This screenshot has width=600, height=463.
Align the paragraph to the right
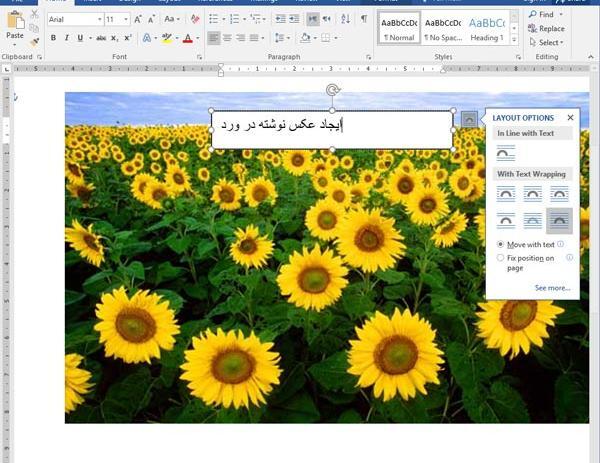pyautogui.click(x=241, y=38)
